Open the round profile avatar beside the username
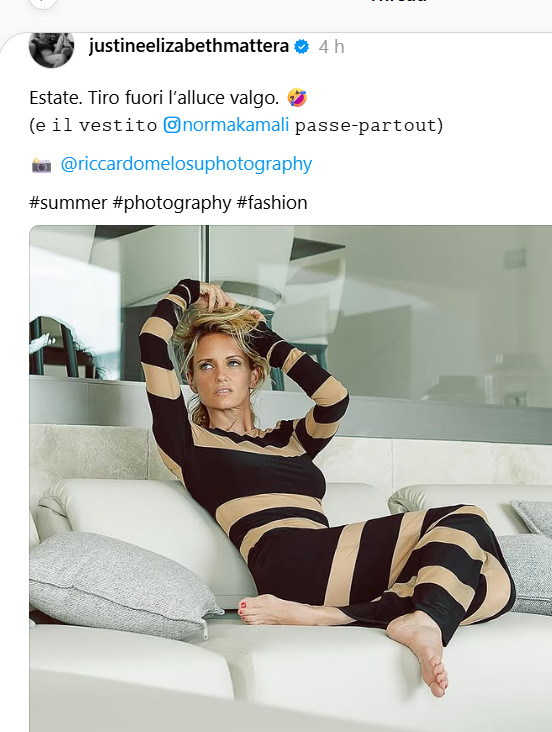Screen dimensions: 552x732 51,49
